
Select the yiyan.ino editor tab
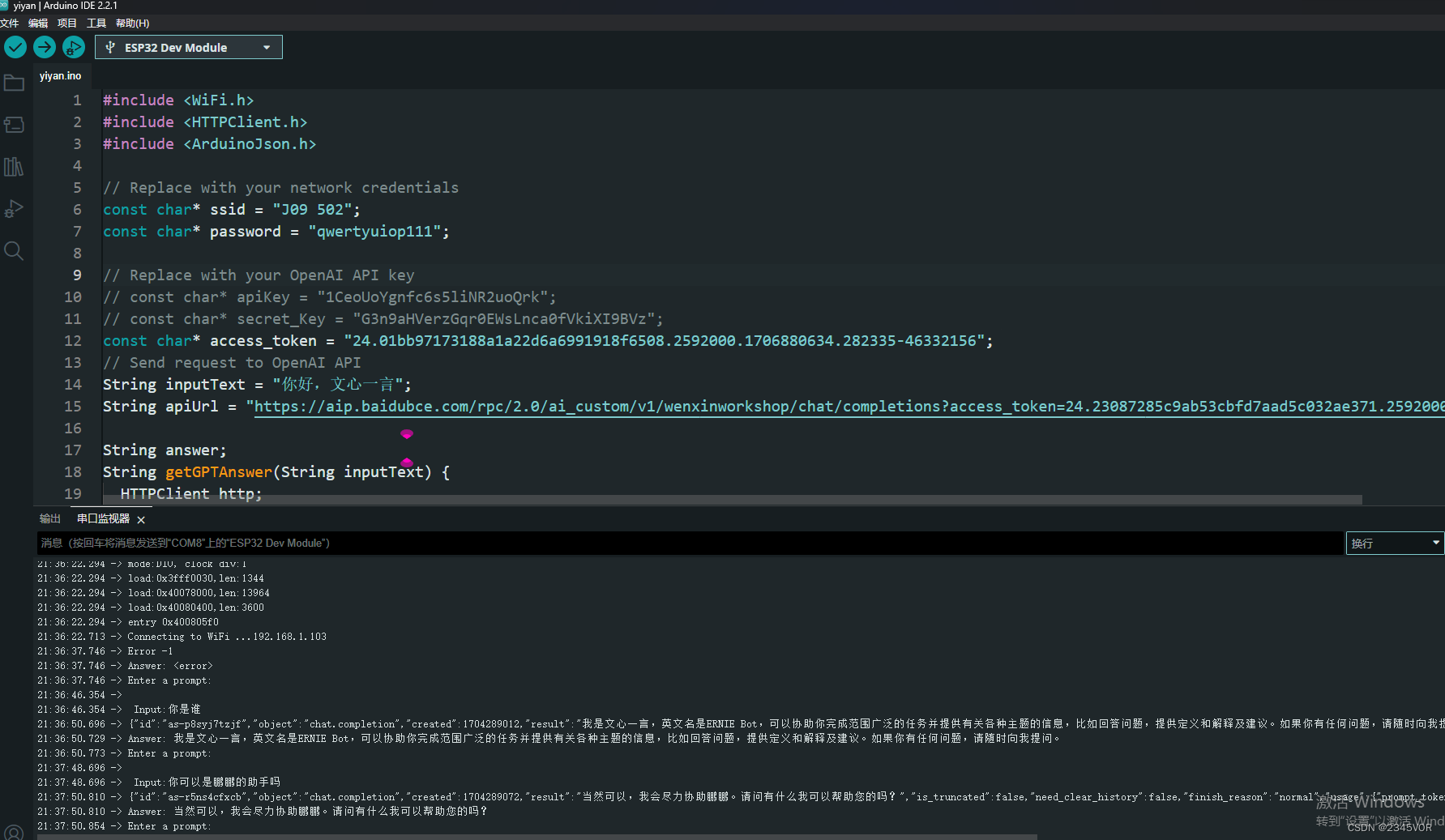click(61, 75)
